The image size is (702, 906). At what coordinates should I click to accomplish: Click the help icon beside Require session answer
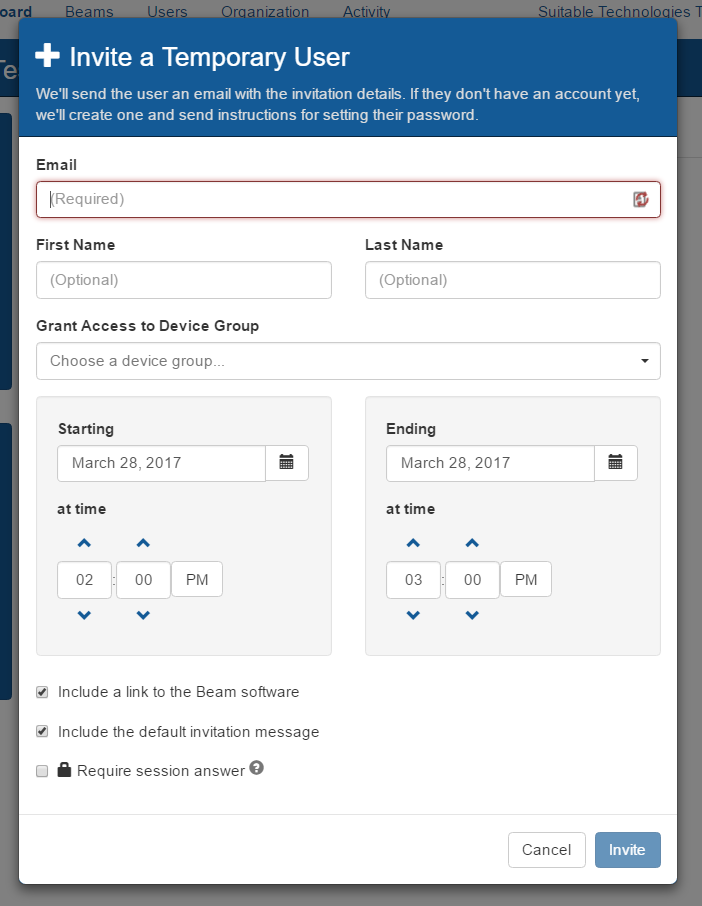pyautogui.click(x=256, y=769)
